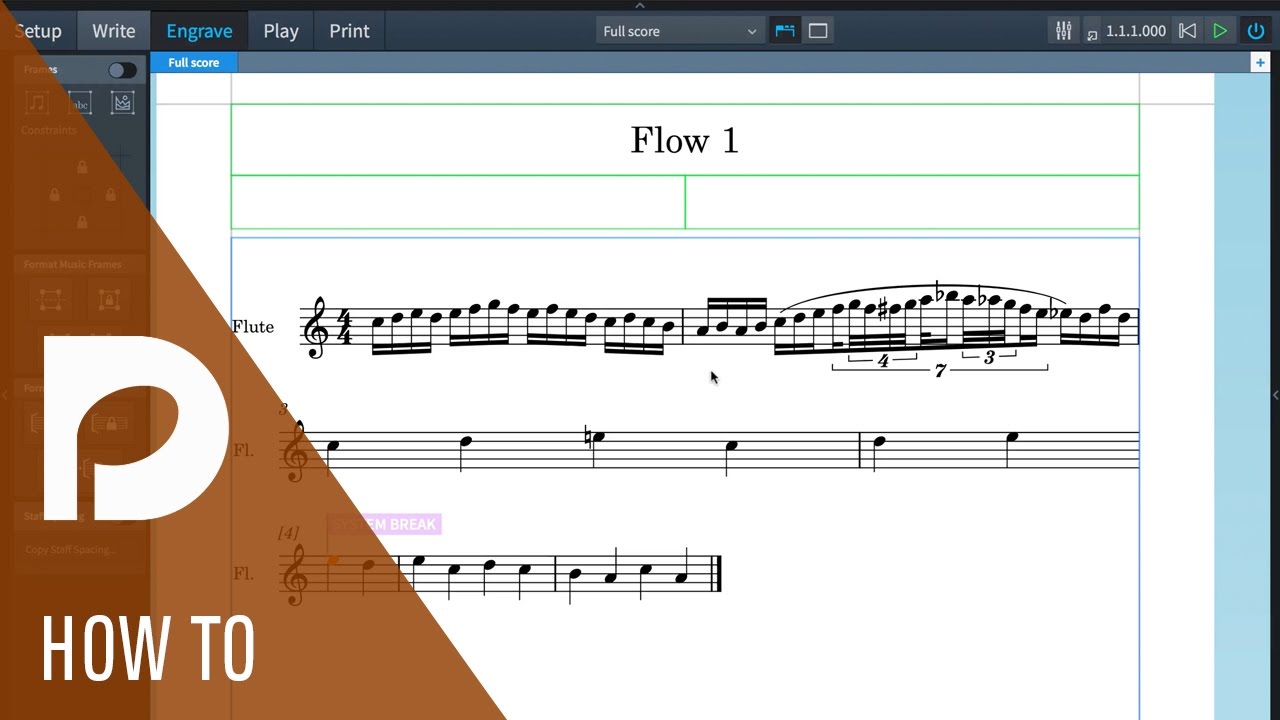This screenshot has height=720, width=1280.
Task: Select the tuplet number 4
Action: (883, 360)
